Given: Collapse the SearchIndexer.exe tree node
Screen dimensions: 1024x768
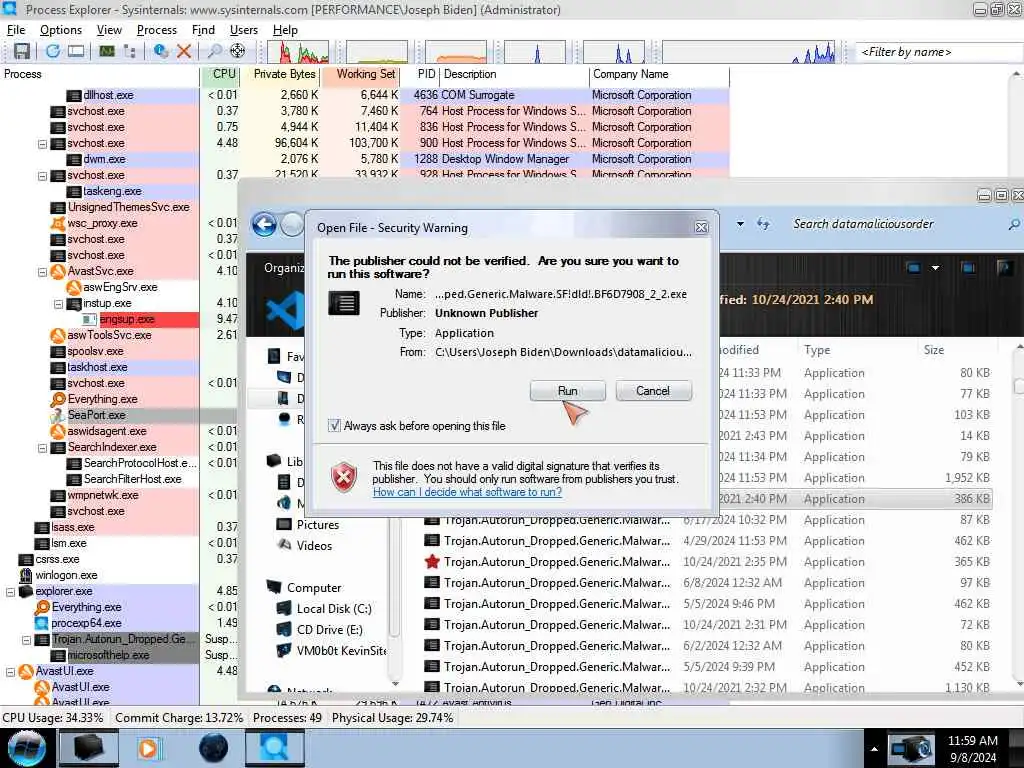Looking at the screenshot, I should (42, 448).
